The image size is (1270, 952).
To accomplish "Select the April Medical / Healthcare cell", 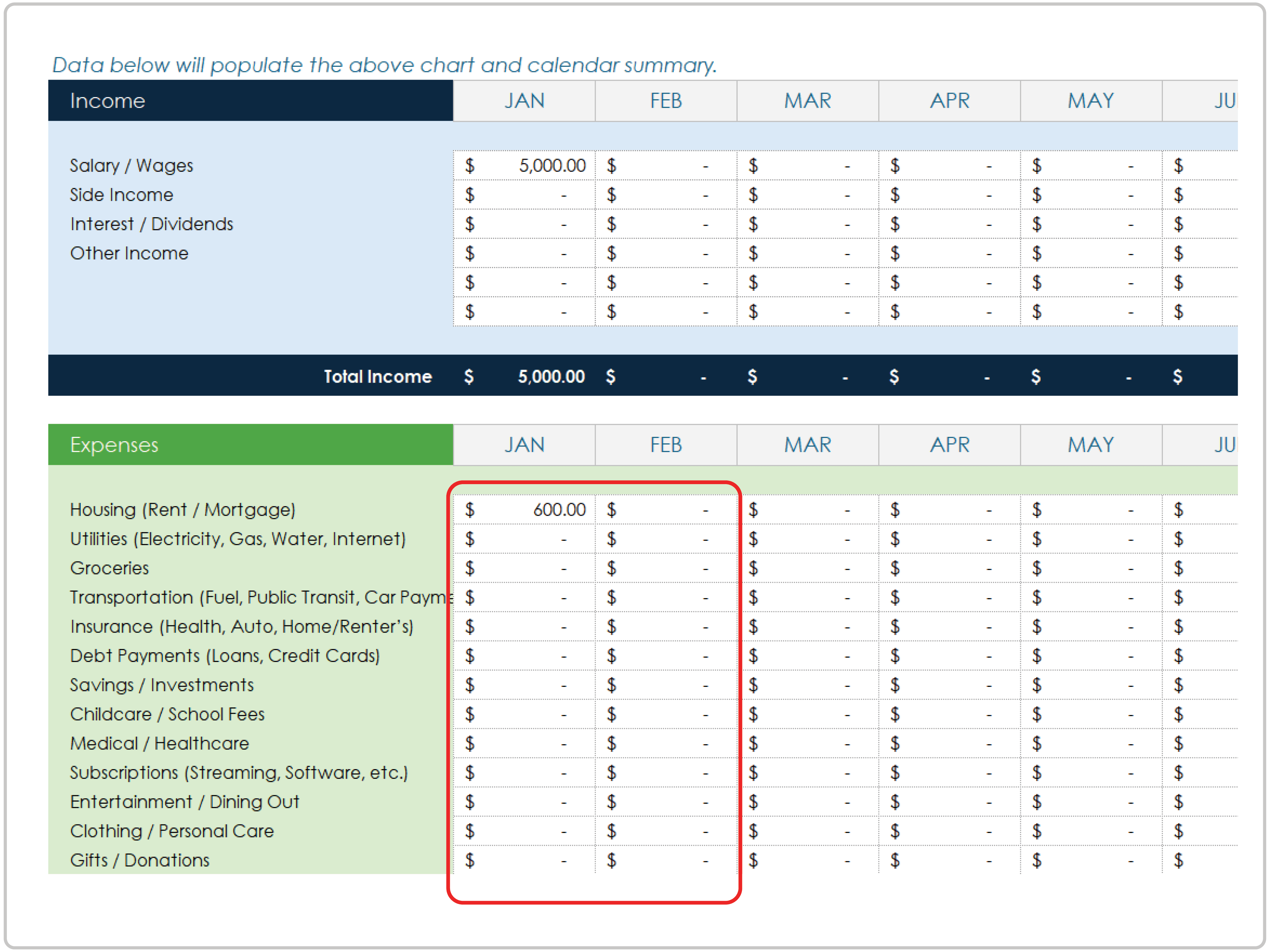I will (x=949, y=744).
